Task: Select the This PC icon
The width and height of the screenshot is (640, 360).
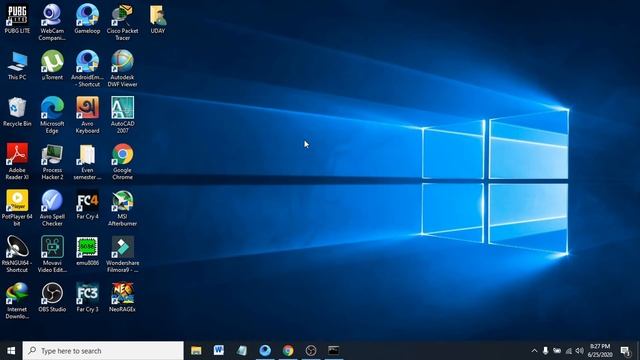Action: [17, 65]
